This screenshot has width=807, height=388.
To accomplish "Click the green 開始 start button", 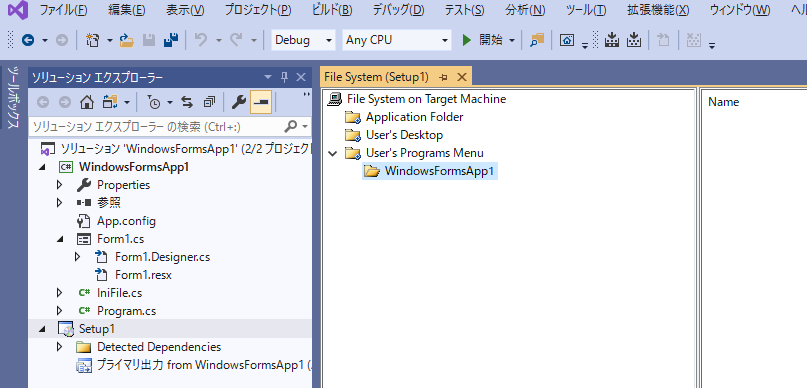I will [482, 40].
